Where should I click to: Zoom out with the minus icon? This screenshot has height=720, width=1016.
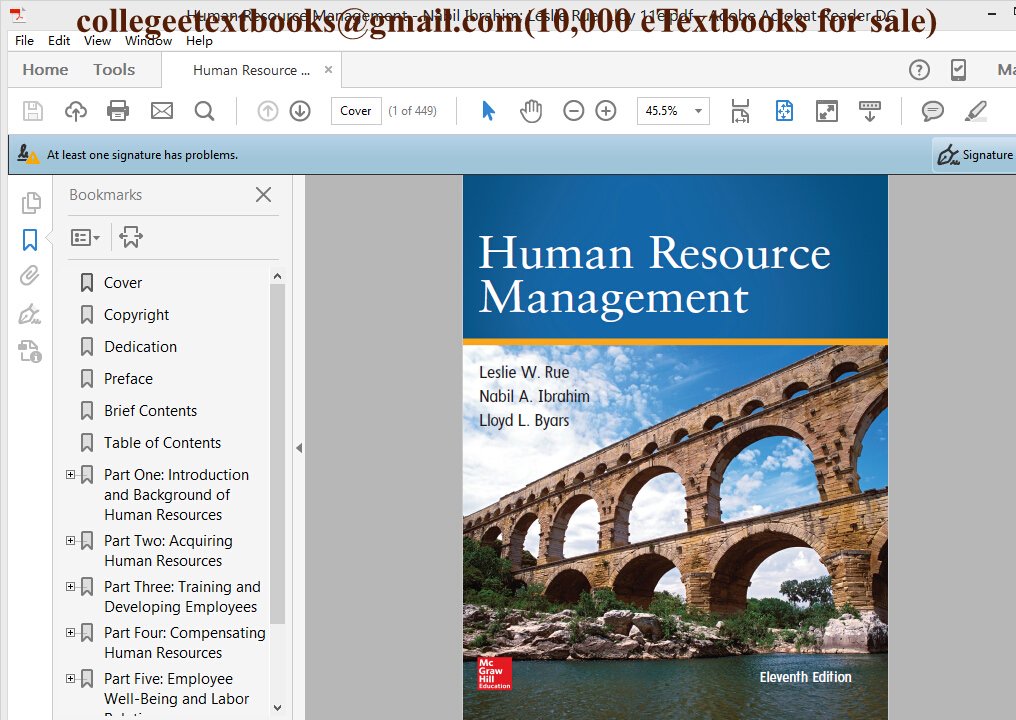pos(573,111)
